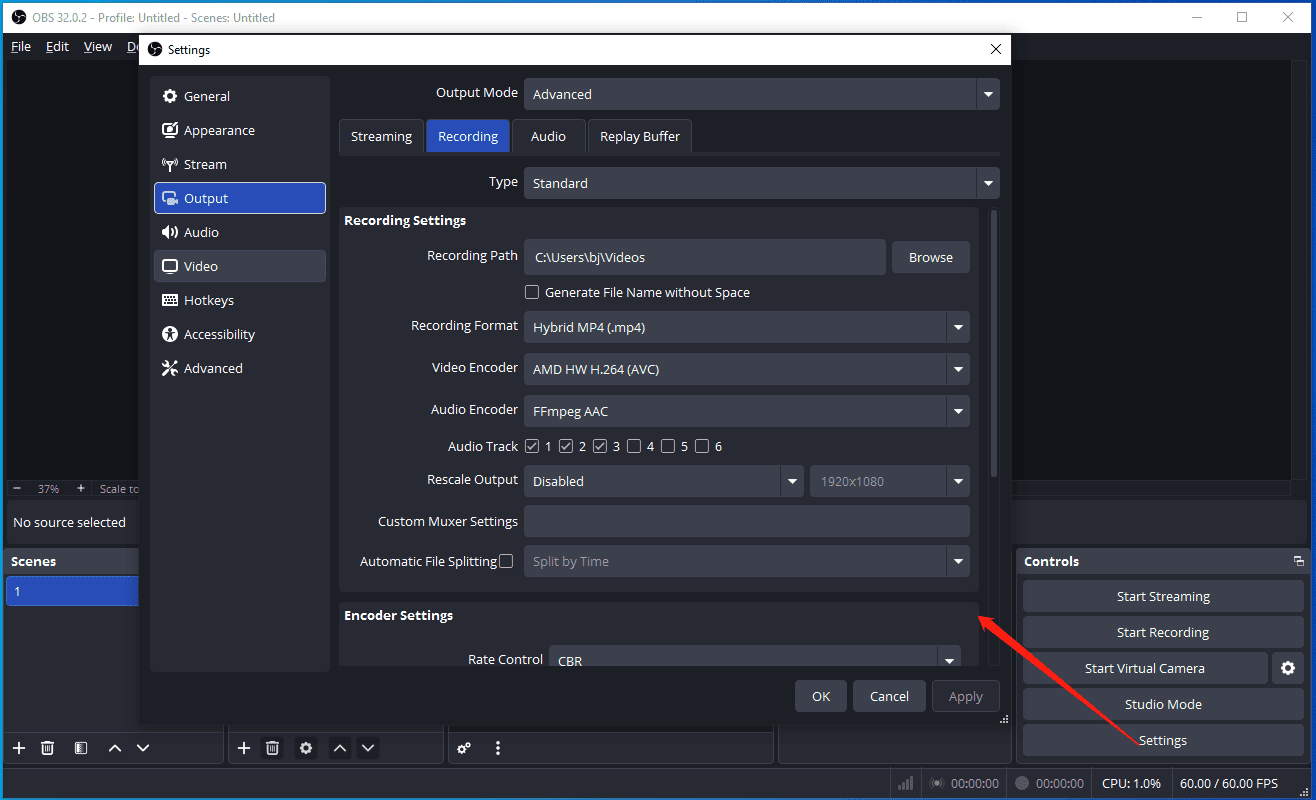
Task: Toggle Automatic File Splitting
Action: [507, 561]
